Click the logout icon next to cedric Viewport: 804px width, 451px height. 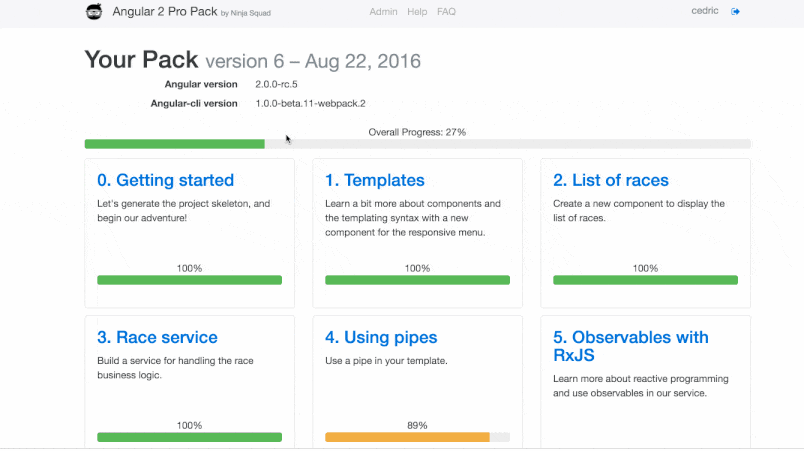click(735, 11)
